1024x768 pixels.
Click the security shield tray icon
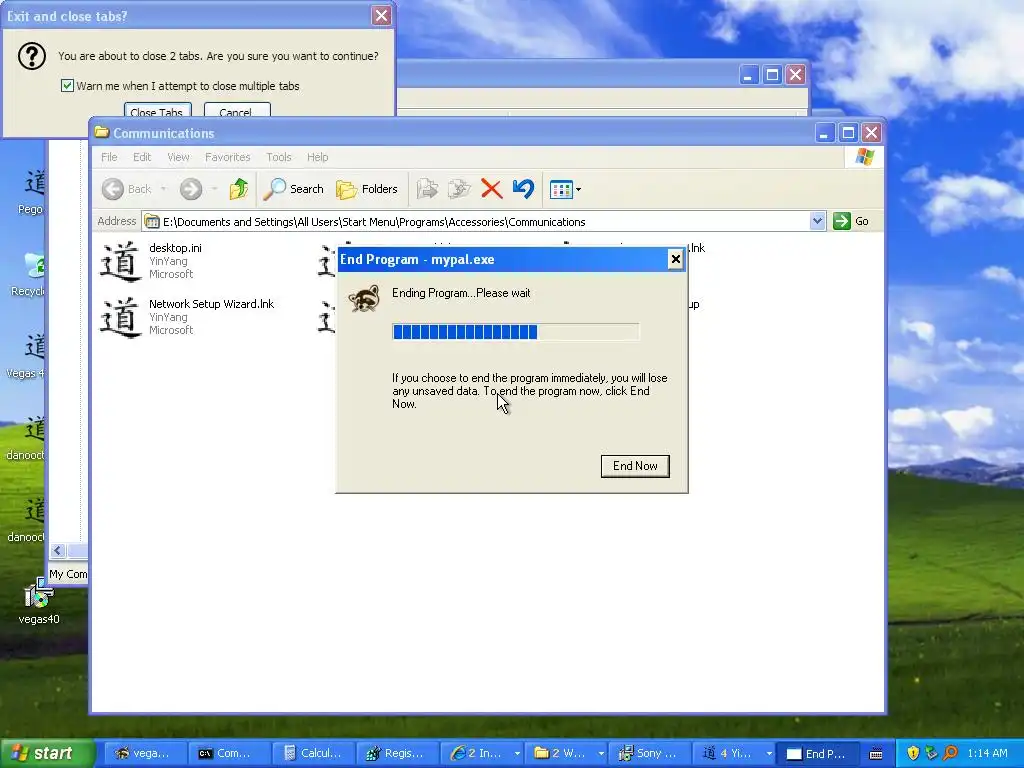click(x=913, y=754)
